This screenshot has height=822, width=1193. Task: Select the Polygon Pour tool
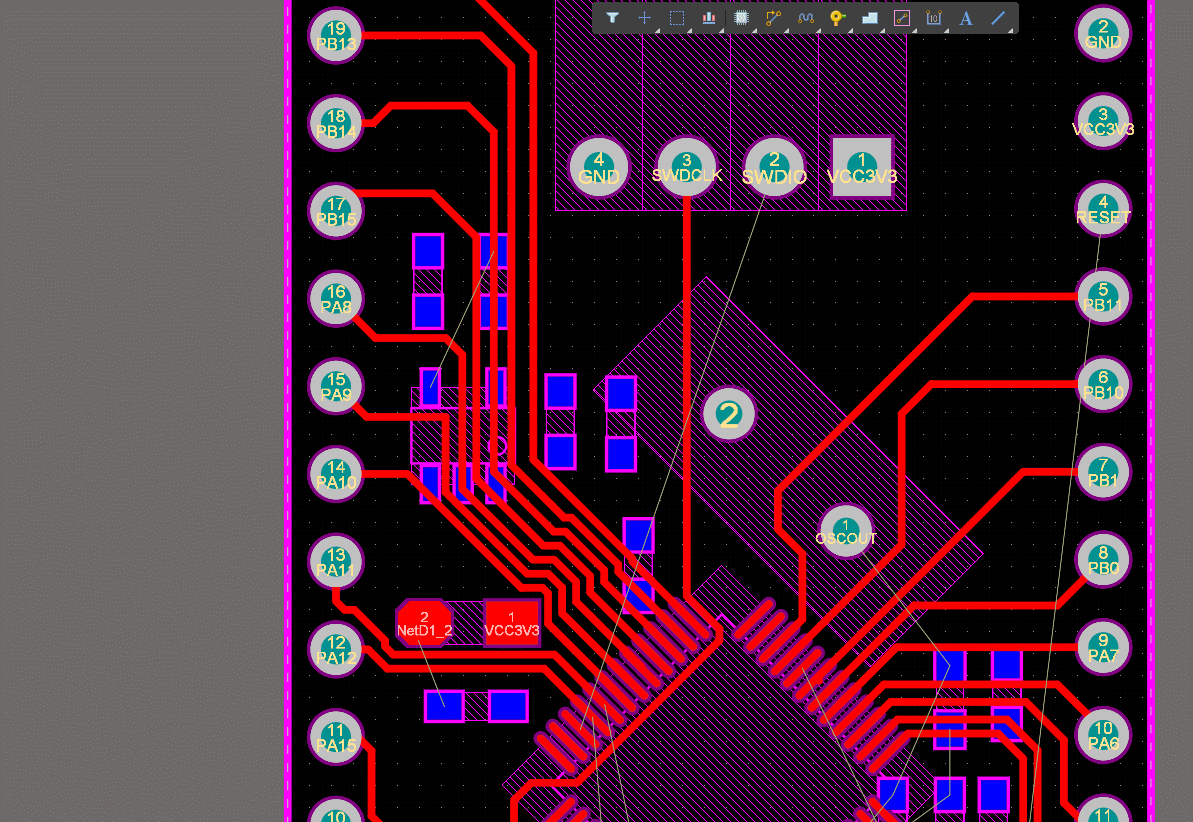(x=870, y=18)
